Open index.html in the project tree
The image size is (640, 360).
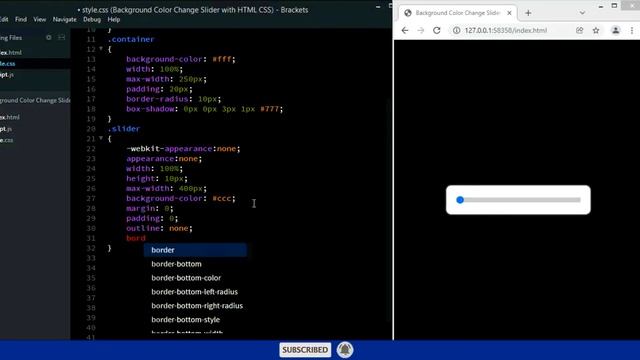10,117
